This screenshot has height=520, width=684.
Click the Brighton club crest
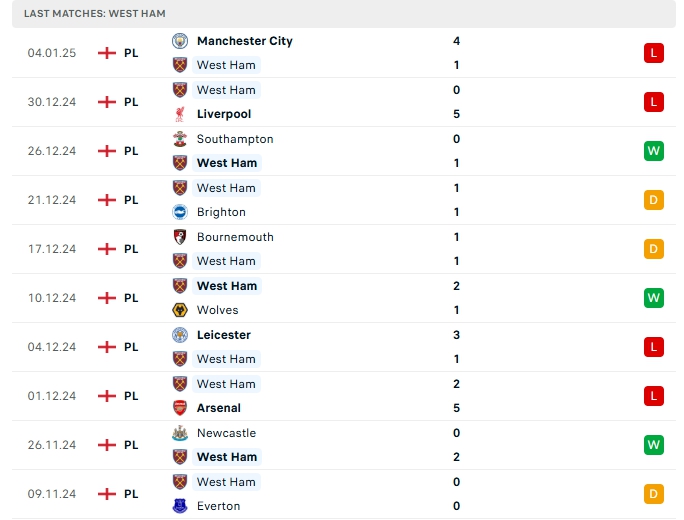(180, 212)
